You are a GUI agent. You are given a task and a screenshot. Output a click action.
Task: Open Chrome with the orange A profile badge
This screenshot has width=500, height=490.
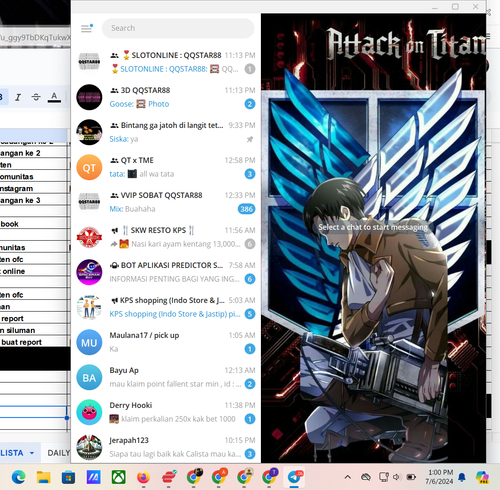tap(219, 477)
